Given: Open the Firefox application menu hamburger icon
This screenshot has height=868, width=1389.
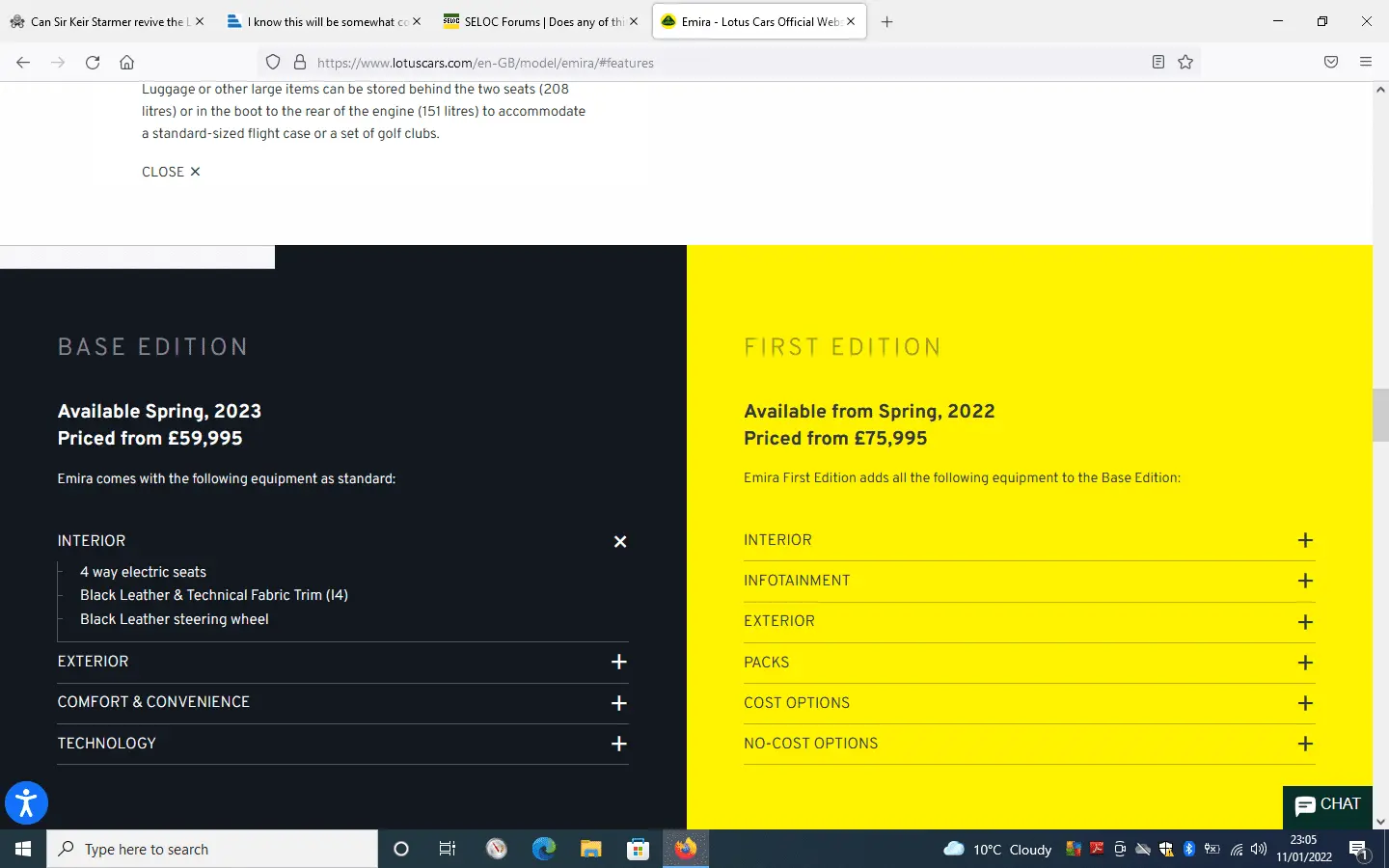Looking at the screenshot, I should tap(1365, 63).
